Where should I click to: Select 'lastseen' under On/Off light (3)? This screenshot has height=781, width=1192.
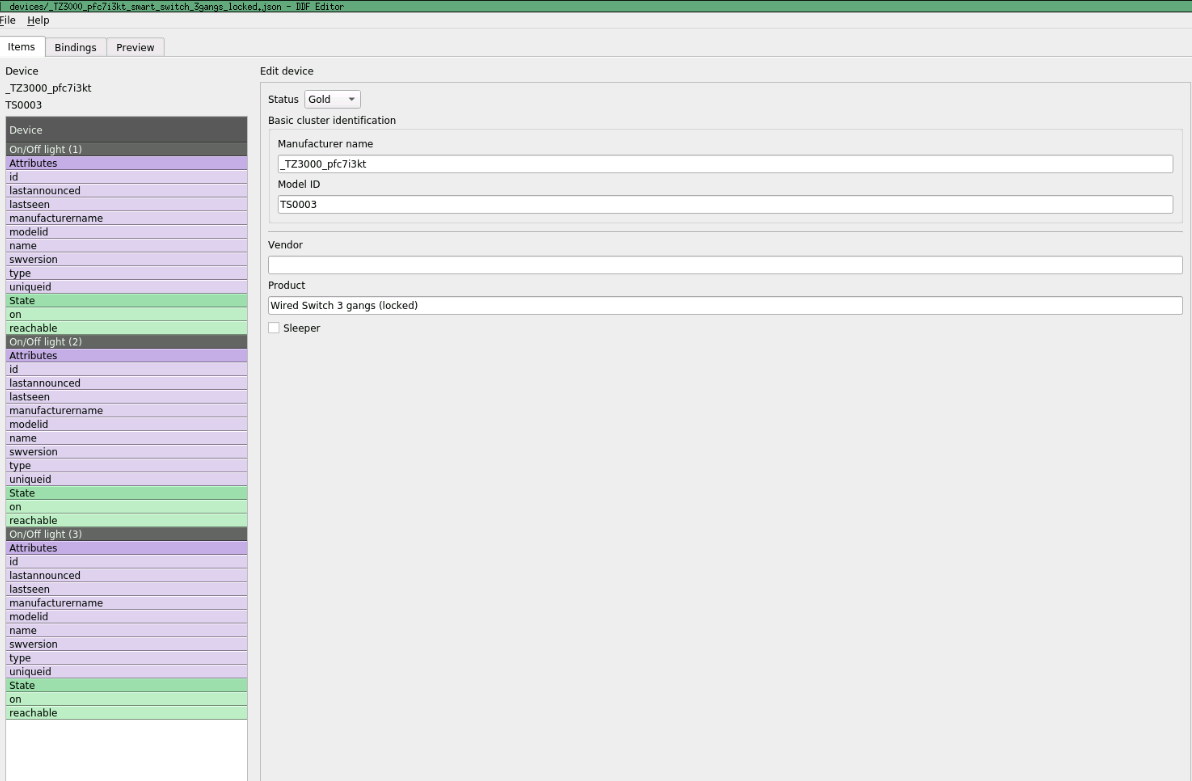point(126,589)
